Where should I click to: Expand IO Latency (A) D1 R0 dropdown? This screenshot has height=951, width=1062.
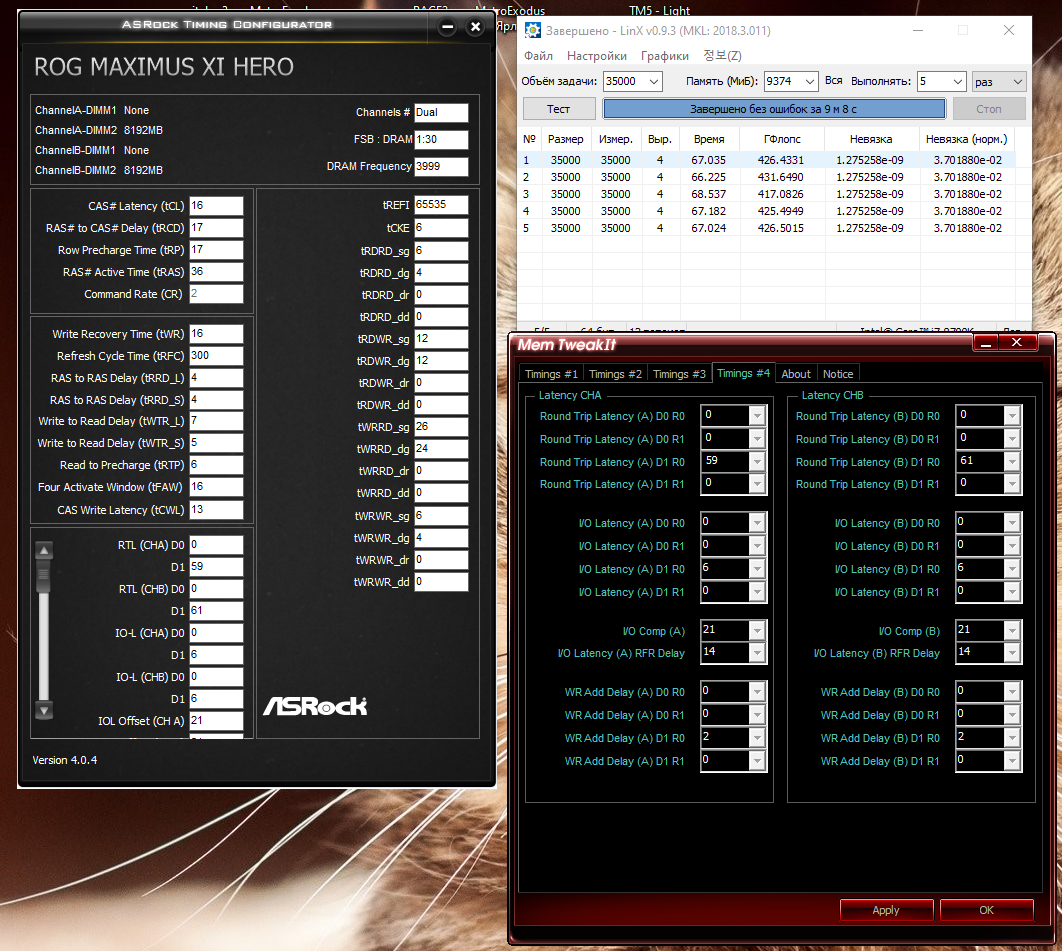click(x=757, y=568)
